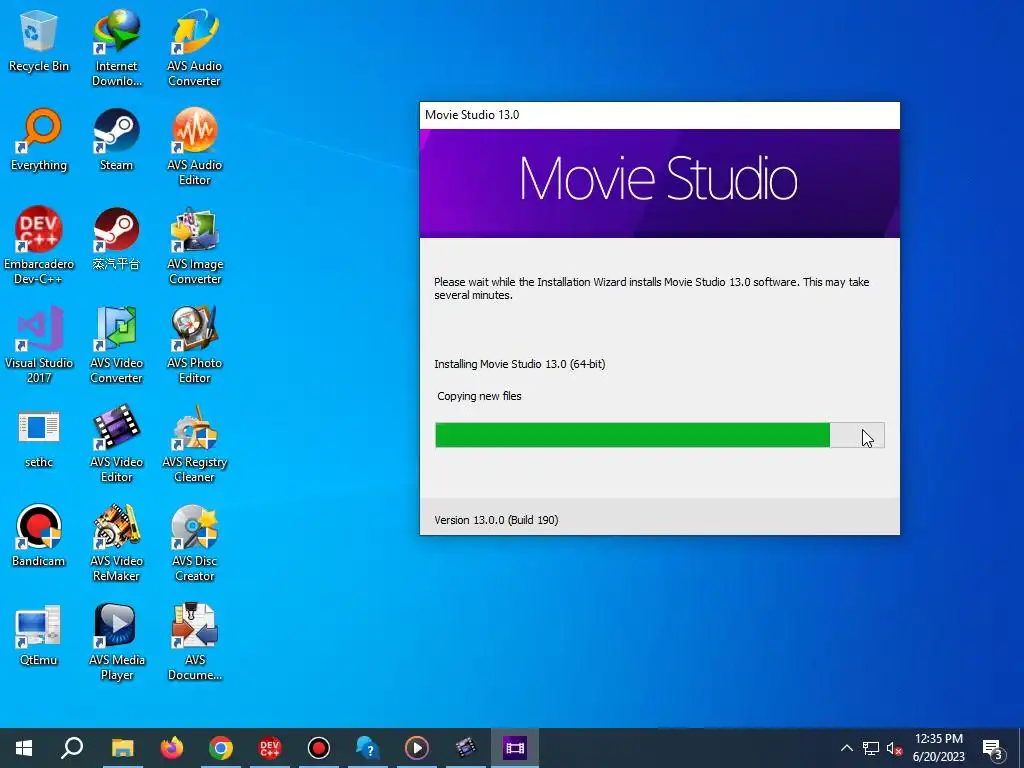
Task: Open File Explorer from the taskbar
Action: pos(122,748)
